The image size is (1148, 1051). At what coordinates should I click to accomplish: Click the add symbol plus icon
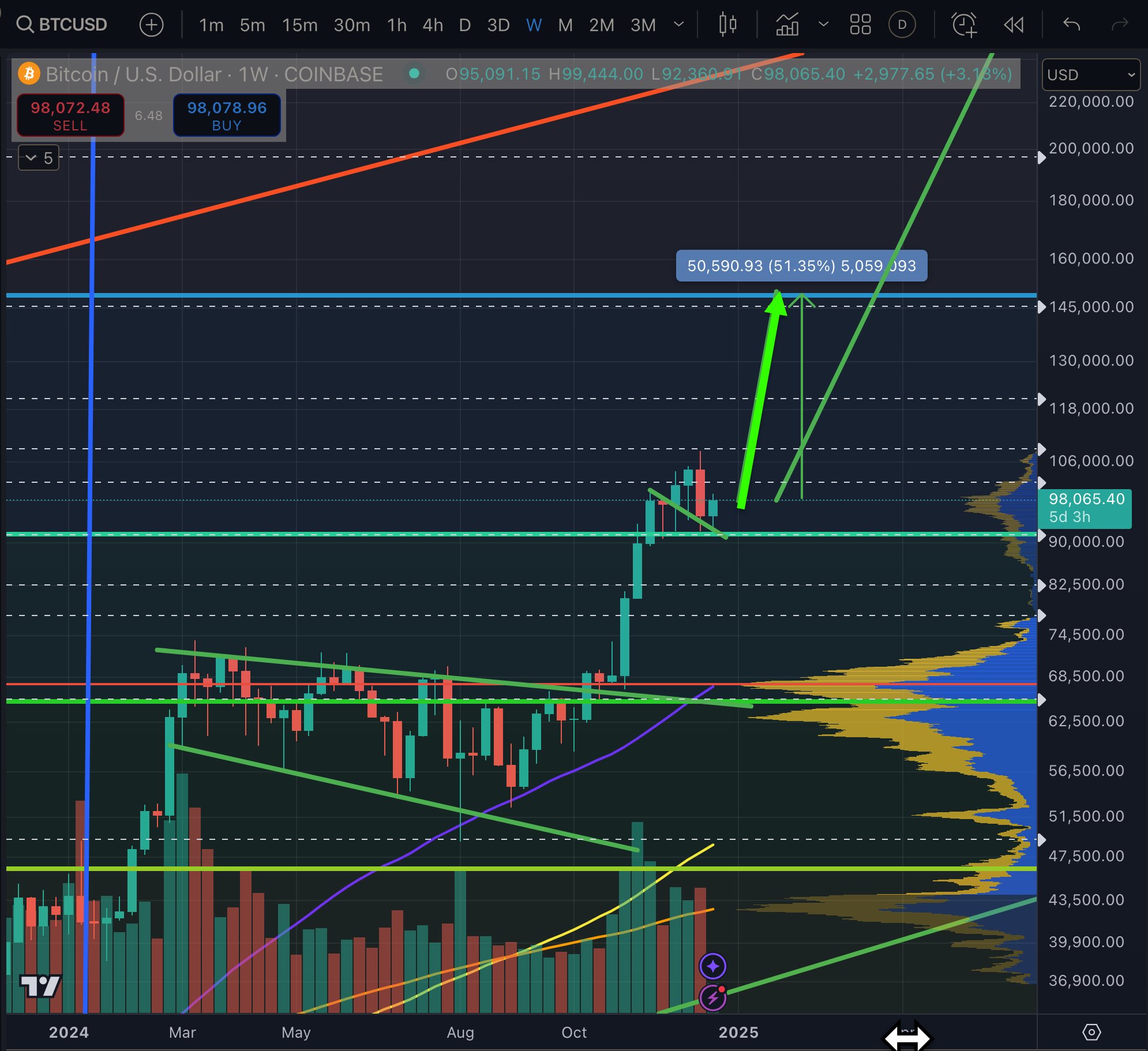151,25
